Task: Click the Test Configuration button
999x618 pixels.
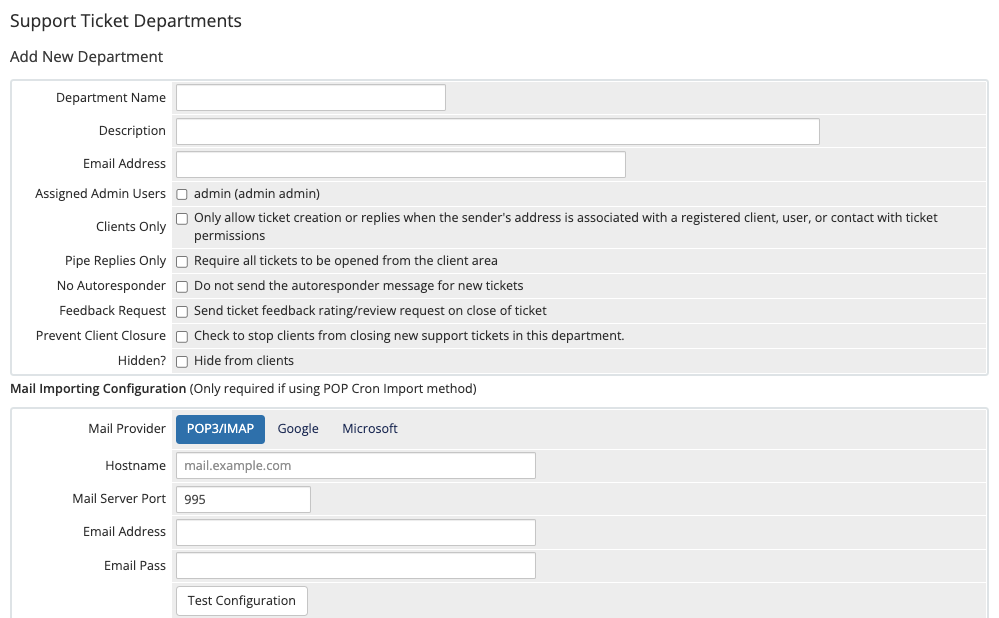Action: click(x=241, y=601)
